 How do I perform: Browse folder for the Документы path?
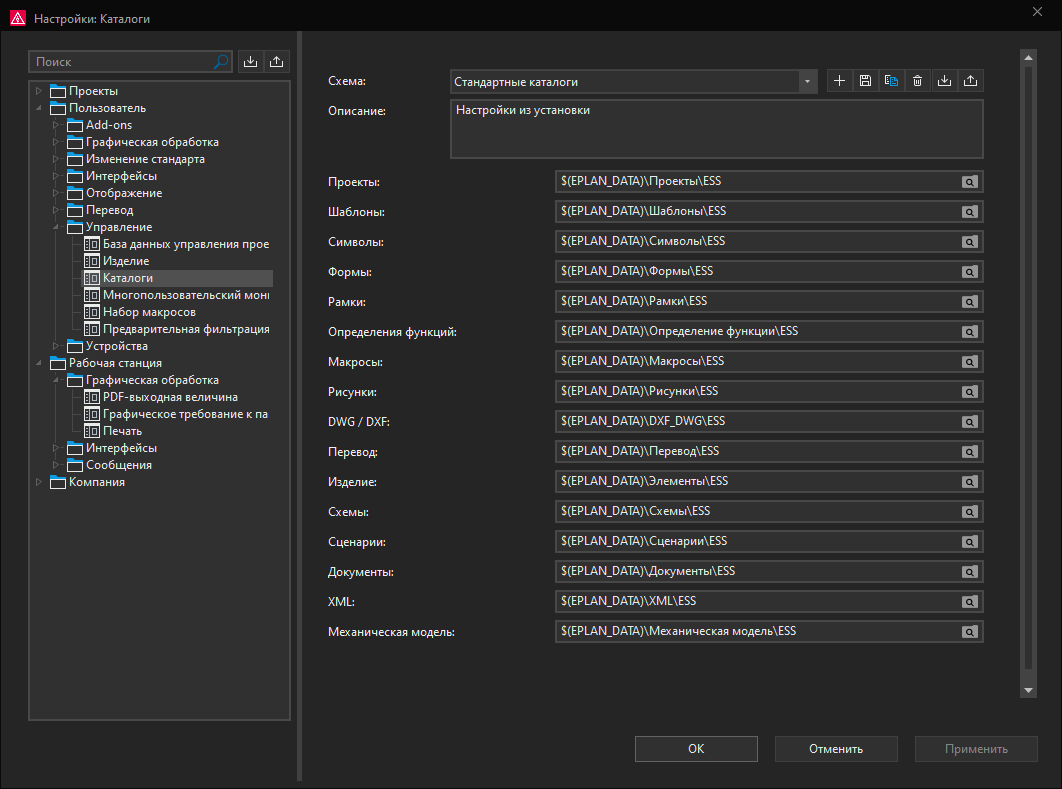970,572
